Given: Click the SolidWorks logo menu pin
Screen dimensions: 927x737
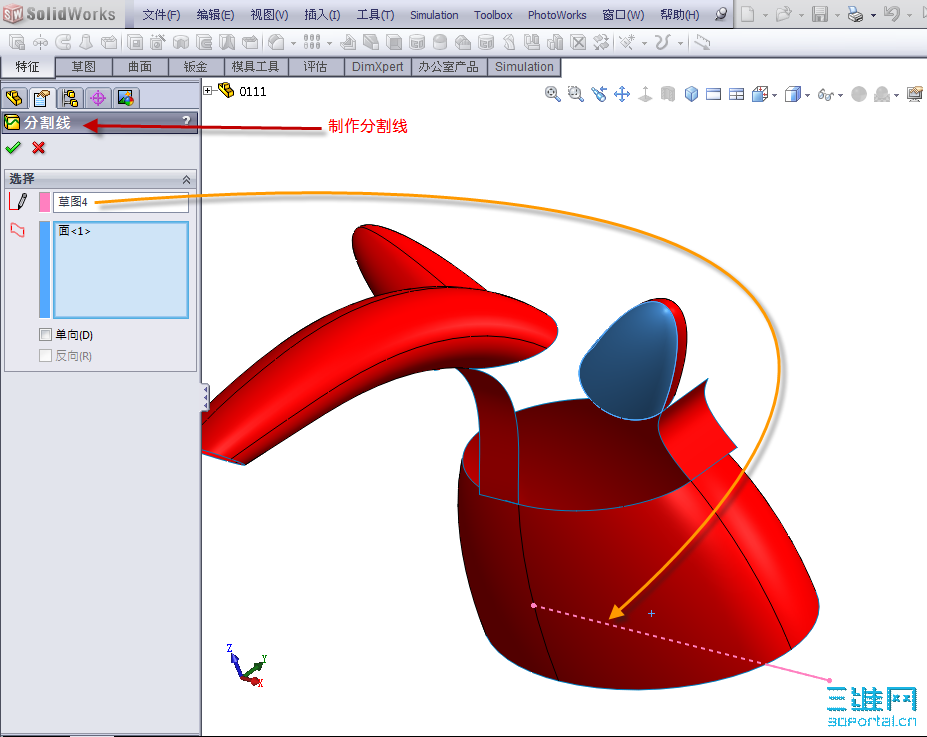Looking at the screenshot, I should point(721,14).
